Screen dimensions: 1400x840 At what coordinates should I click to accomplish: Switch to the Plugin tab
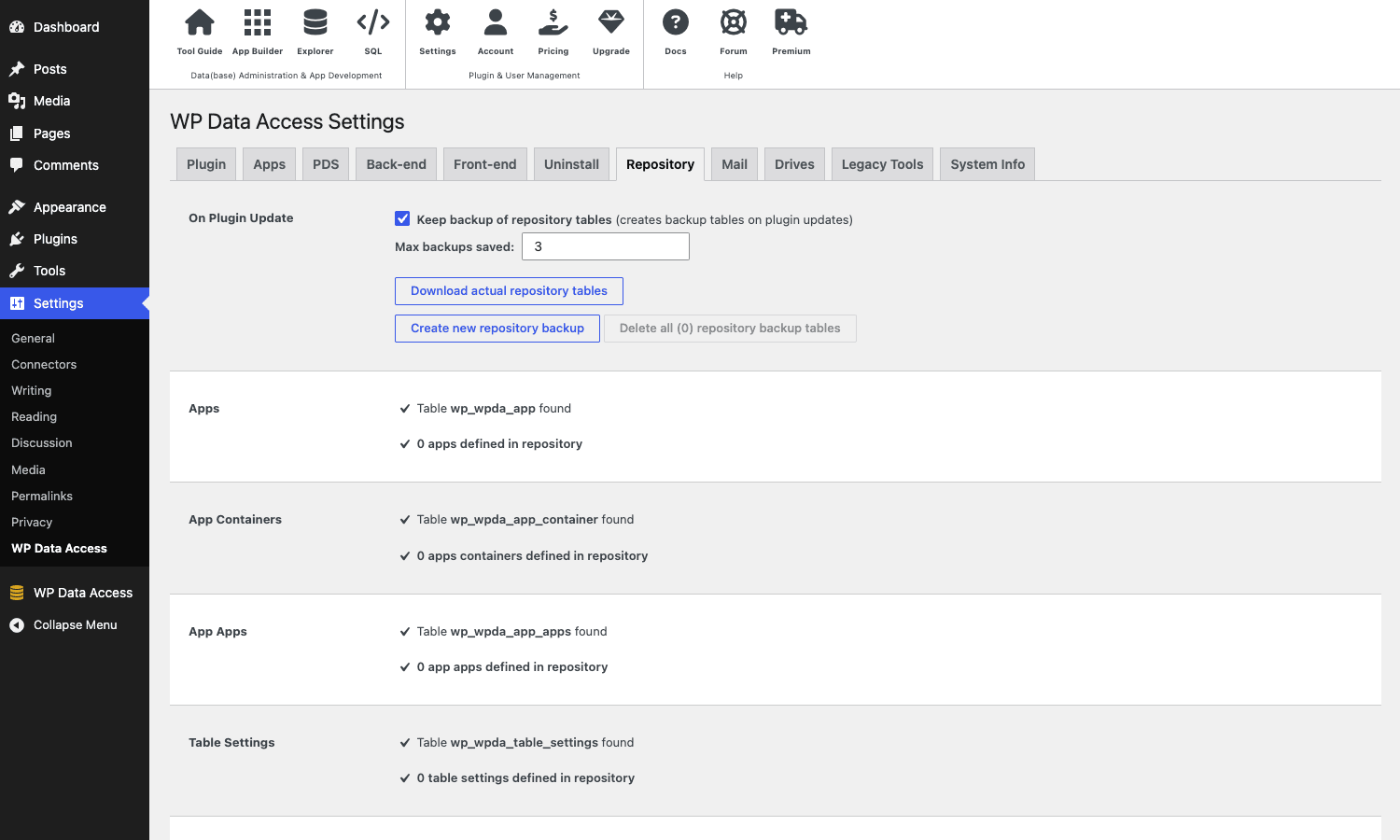[206, 164]
